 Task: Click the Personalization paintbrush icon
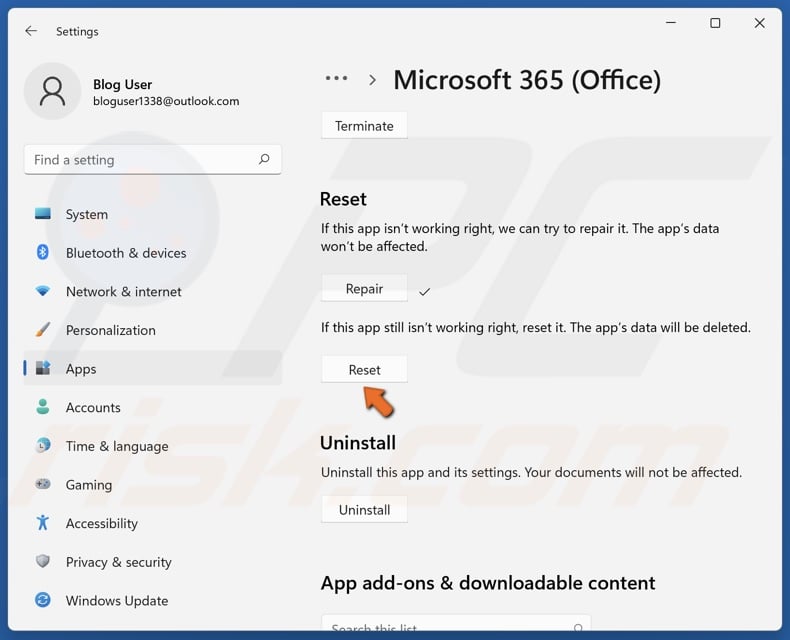(43, 330)
